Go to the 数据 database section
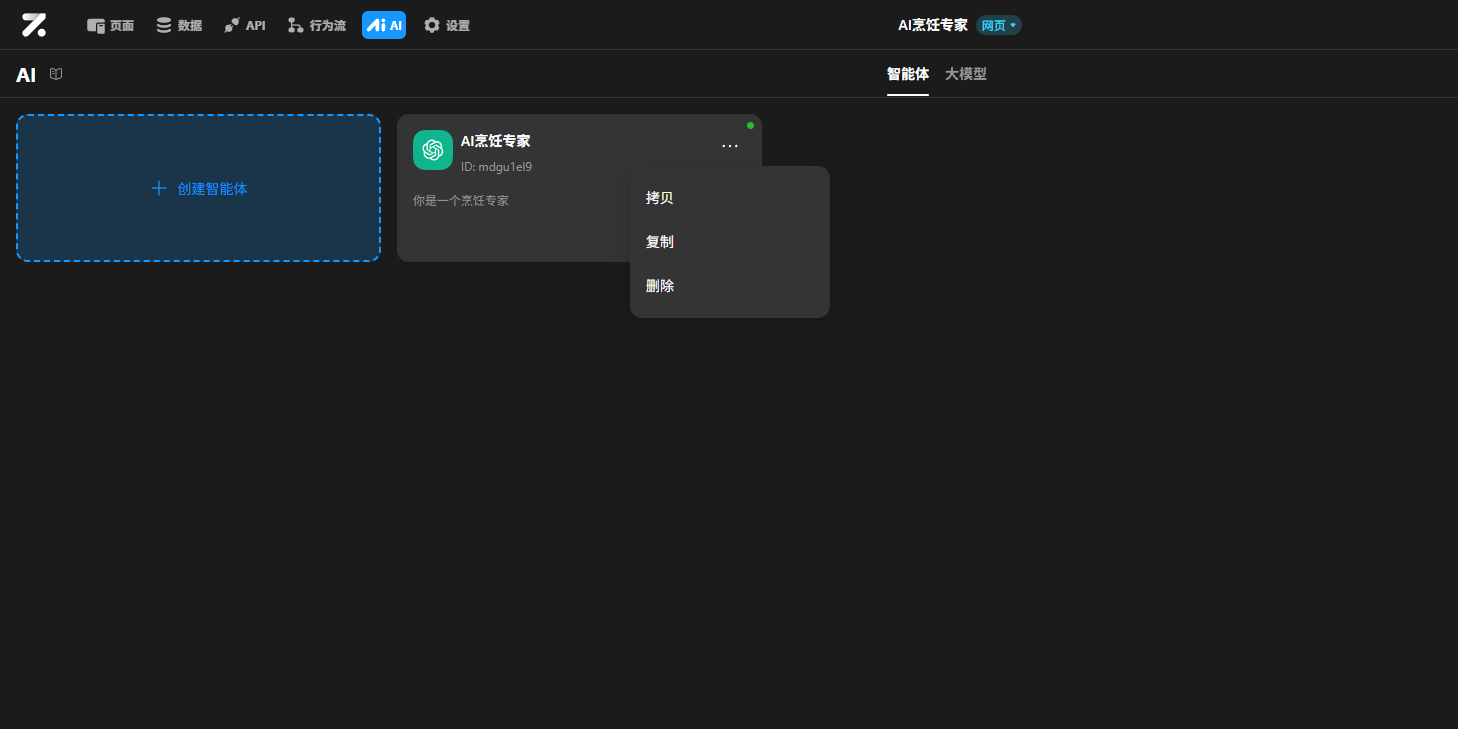The height and width of the screenshot is (729, 1458). [x=179, y=25]
